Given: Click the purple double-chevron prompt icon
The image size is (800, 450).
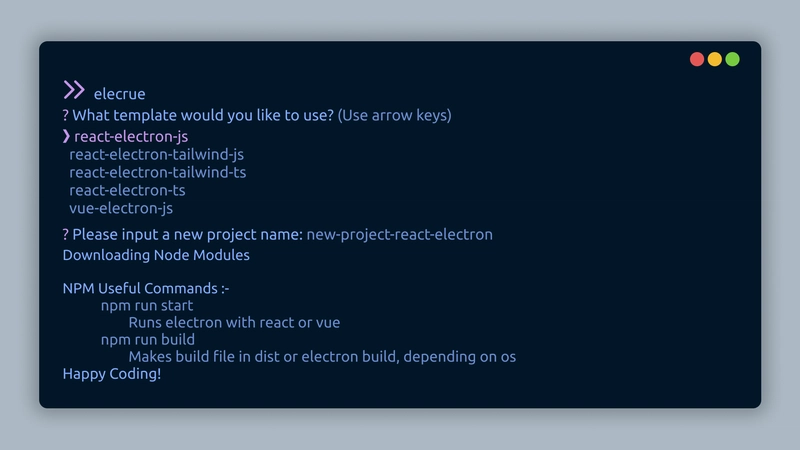Looking at the screenshot, I should pos(74,90).
